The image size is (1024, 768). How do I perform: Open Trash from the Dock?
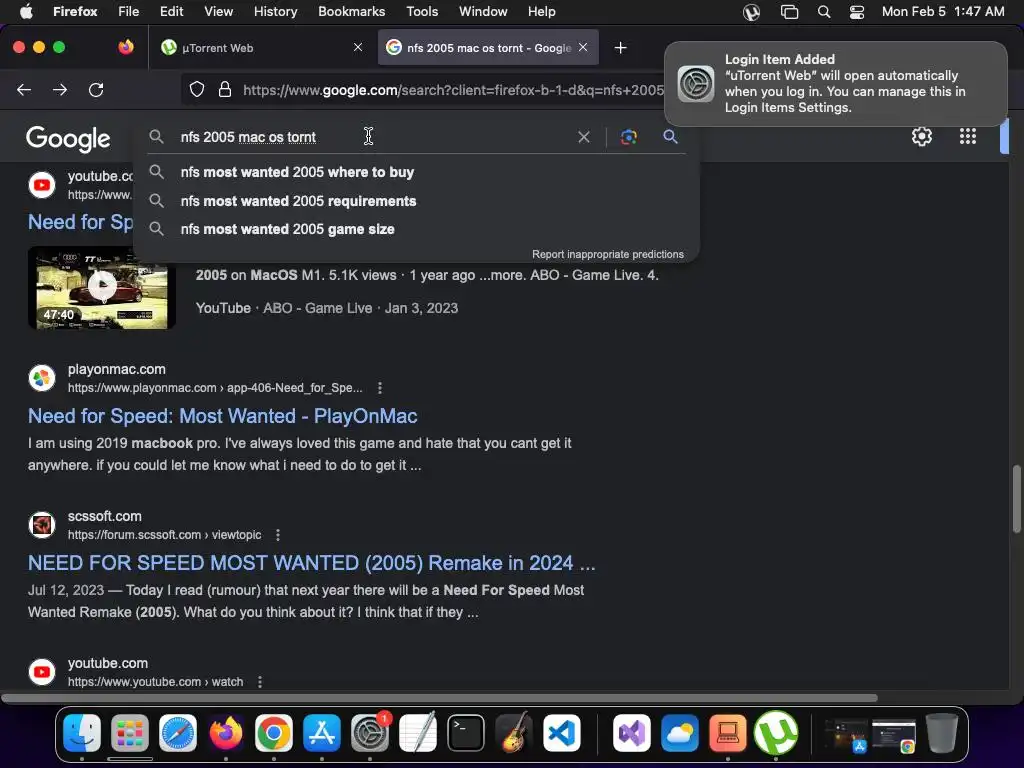click(942, 733)
